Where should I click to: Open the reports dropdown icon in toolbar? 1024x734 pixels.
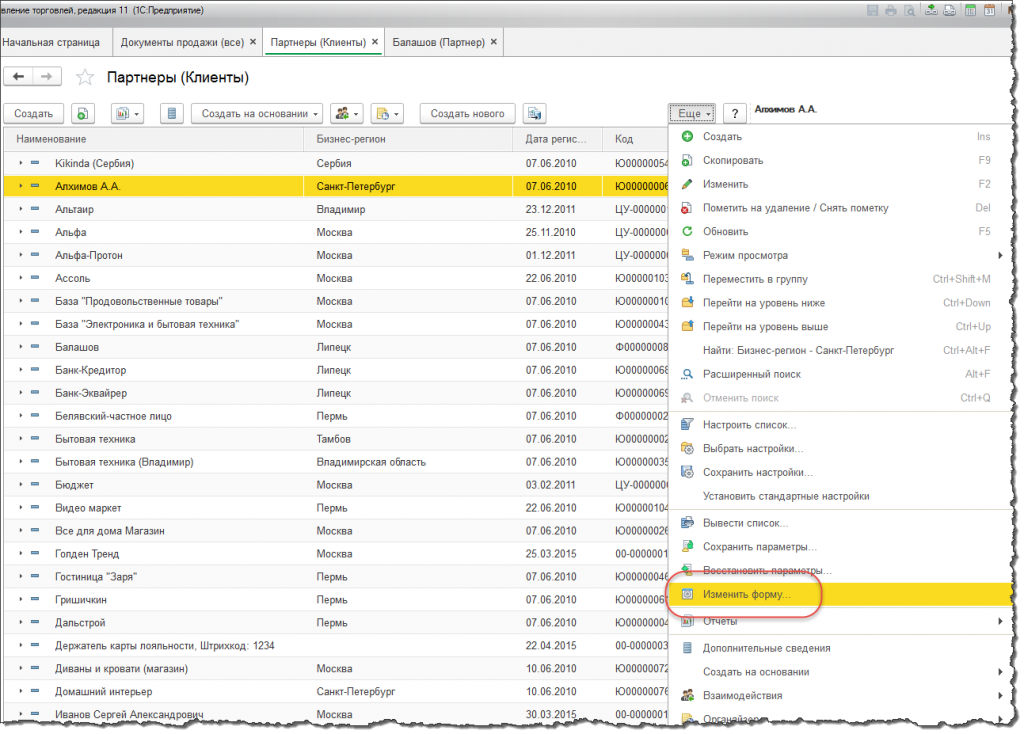coord(127,114)
